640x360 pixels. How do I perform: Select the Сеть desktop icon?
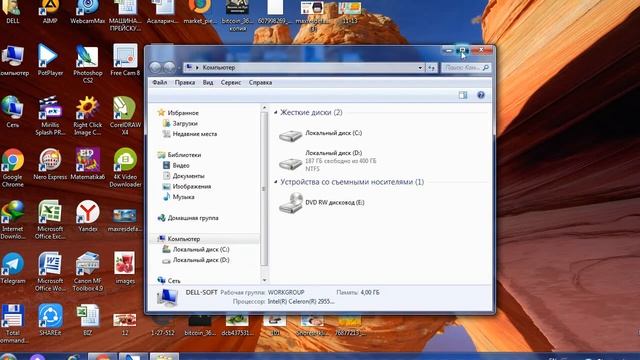coord(12,112)
